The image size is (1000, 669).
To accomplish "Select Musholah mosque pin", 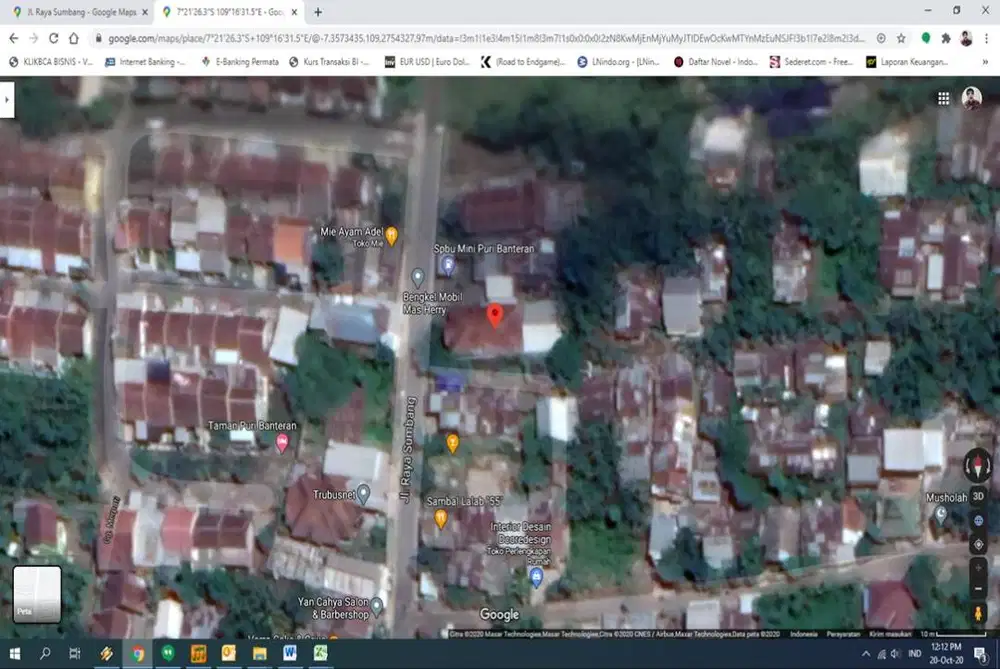I will pyautogui.click(x=941, y=514).
